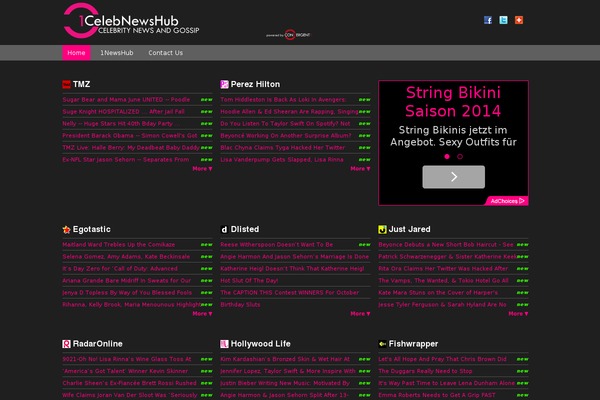Expand More under Just Jared

pos(518,313)
